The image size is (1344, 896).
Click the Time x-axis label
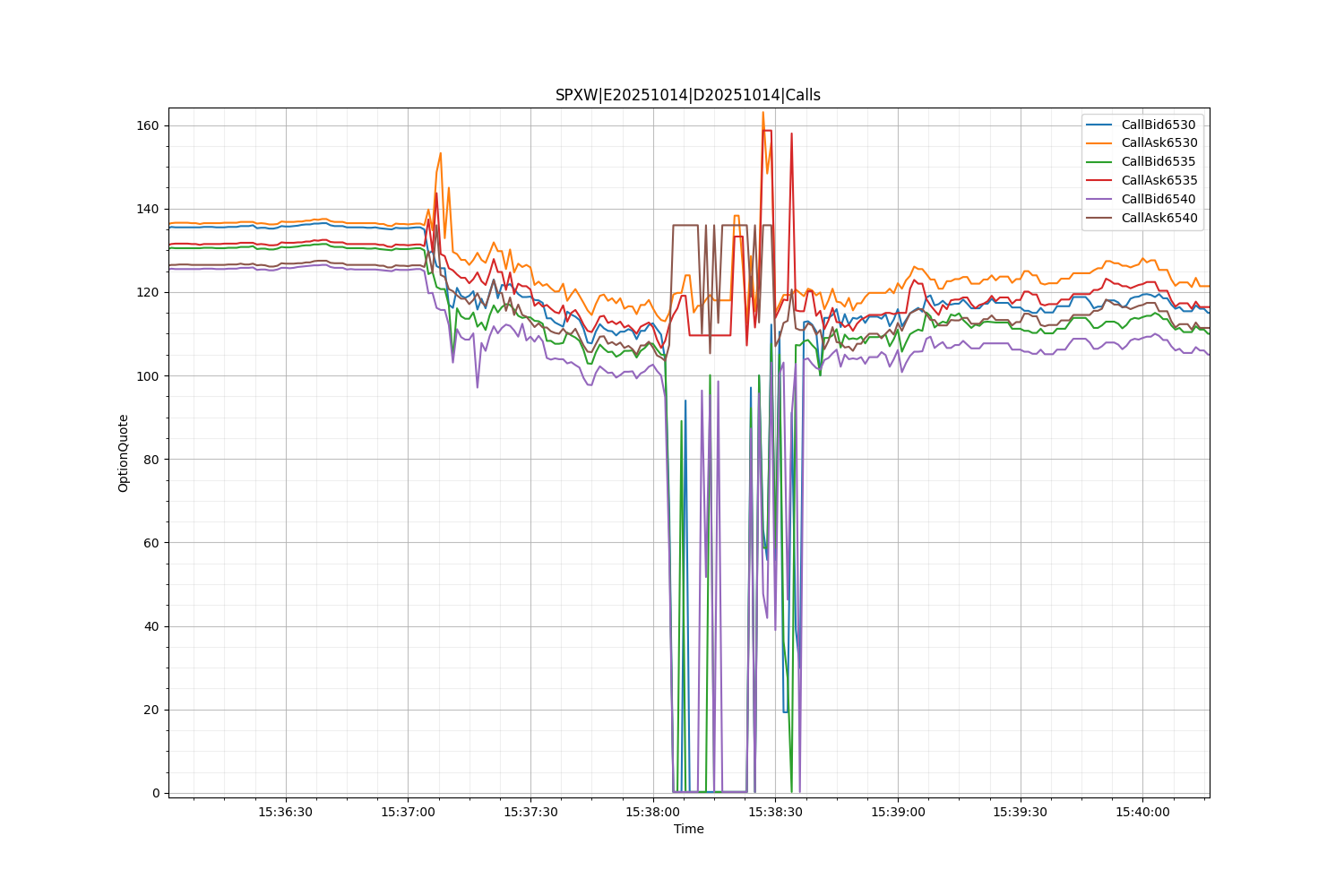pyautogui.click(x=688, y=829)
